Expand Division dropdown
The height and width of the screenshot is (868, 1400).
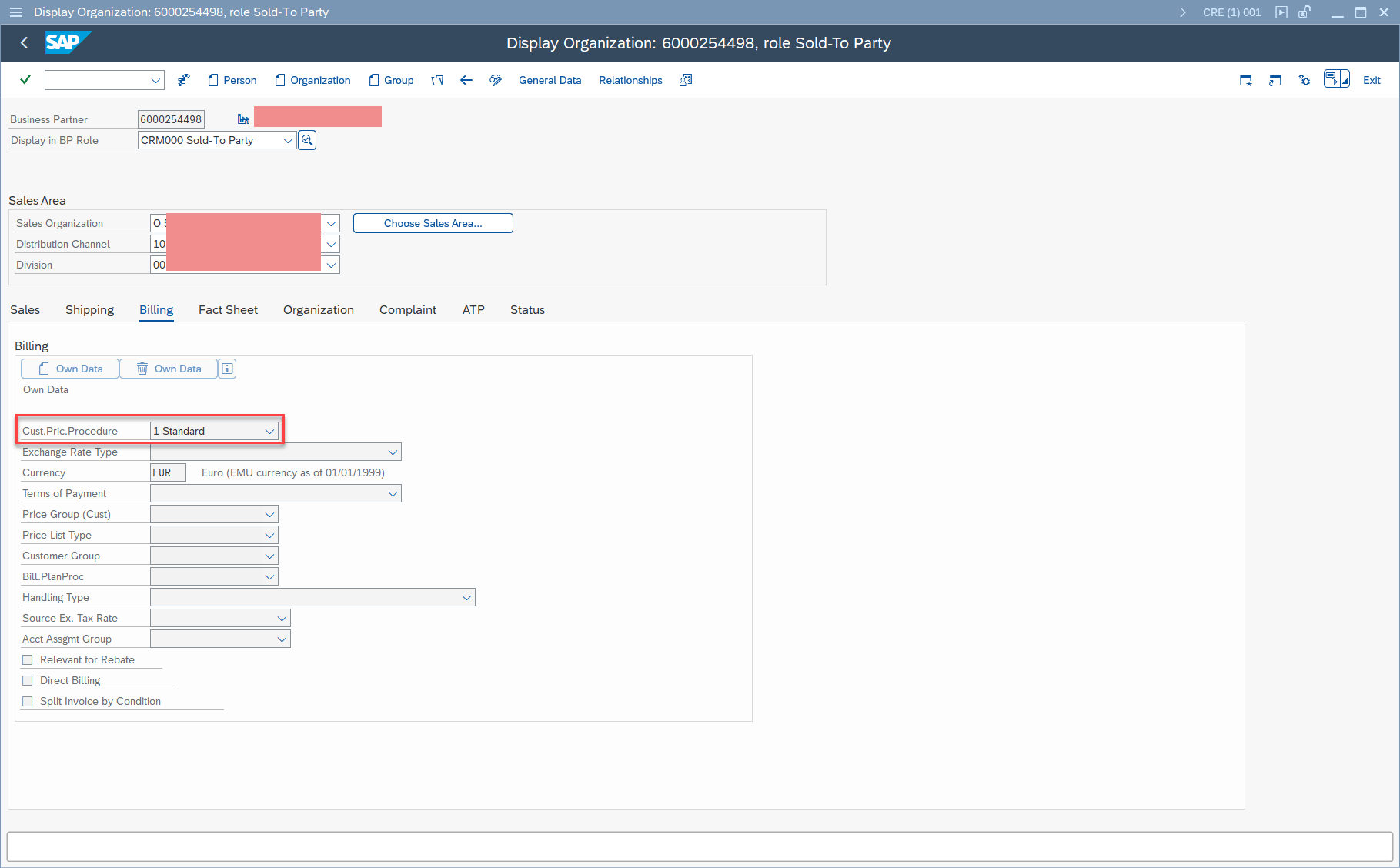click(x=331, y=265)
